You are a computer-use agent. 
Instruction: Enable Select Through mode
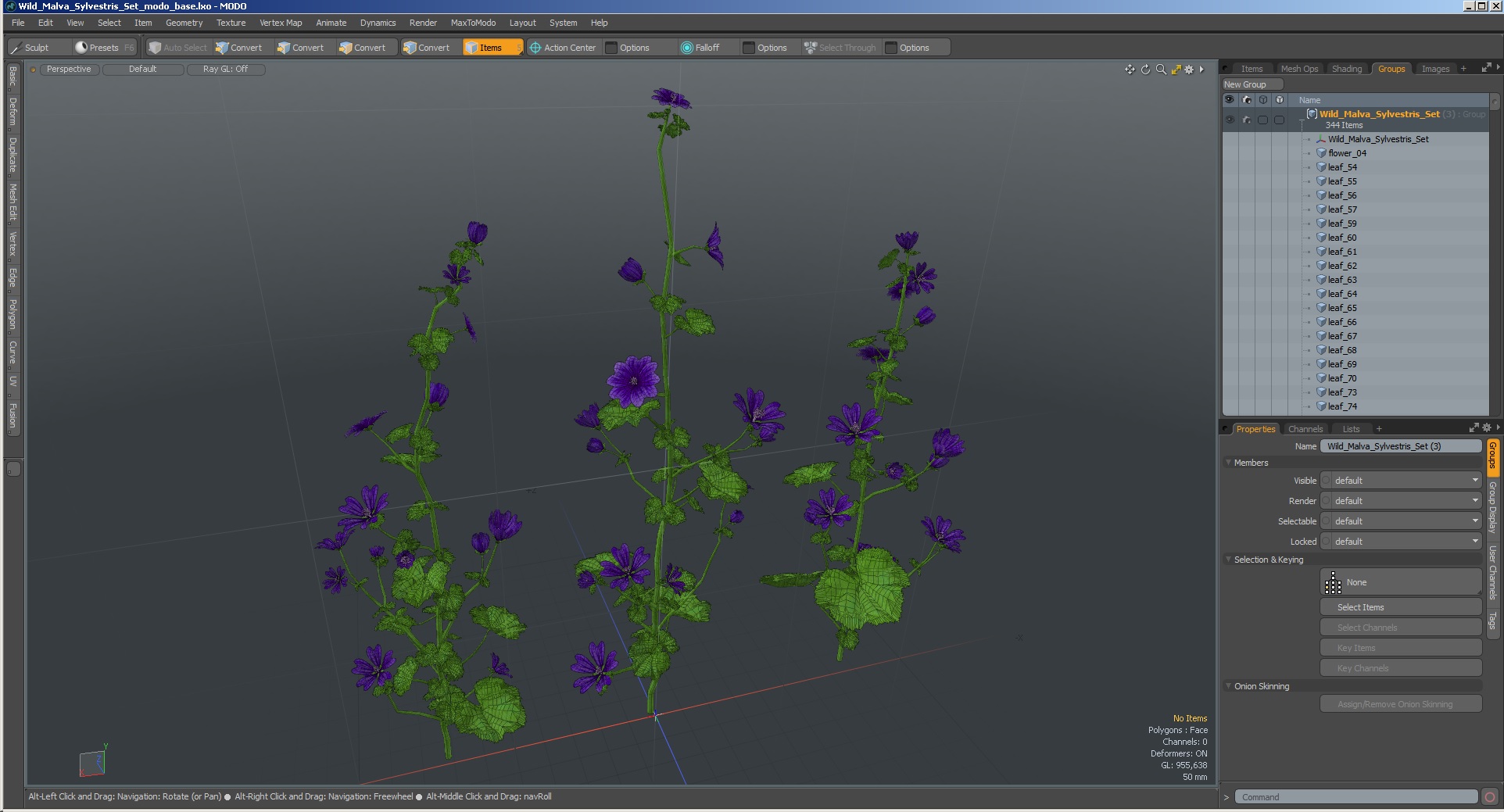coord(840,48)
